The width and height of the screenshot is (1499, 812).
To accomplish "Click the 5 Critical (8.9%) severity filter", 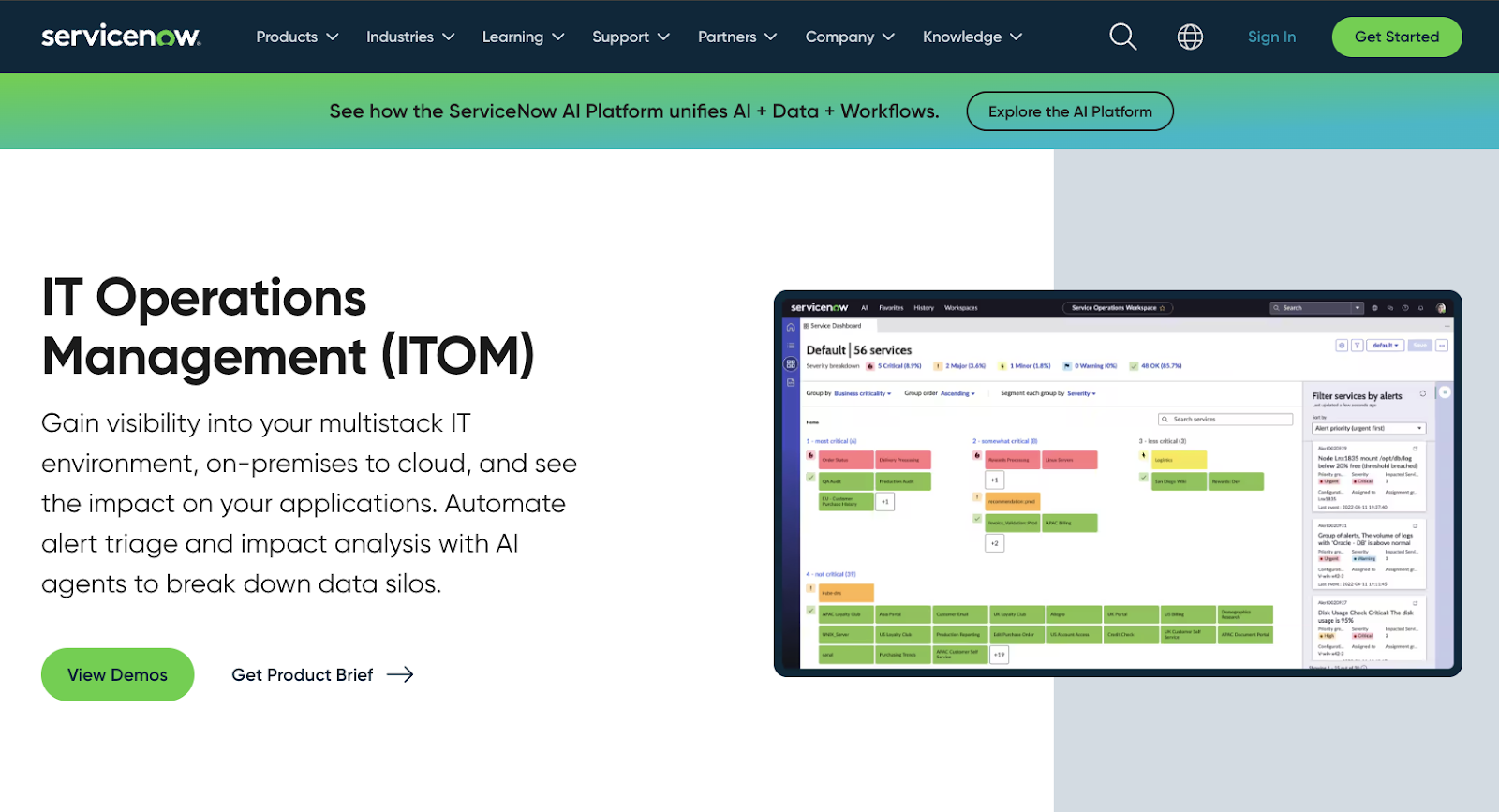I will point(894,366).
